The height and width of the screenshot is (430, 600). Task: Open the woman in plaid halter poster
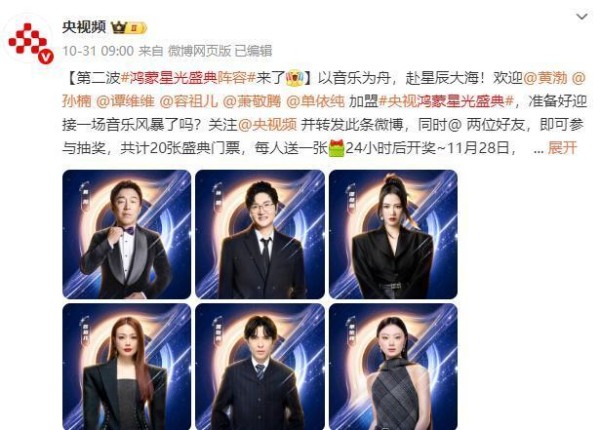click(393, 366)
